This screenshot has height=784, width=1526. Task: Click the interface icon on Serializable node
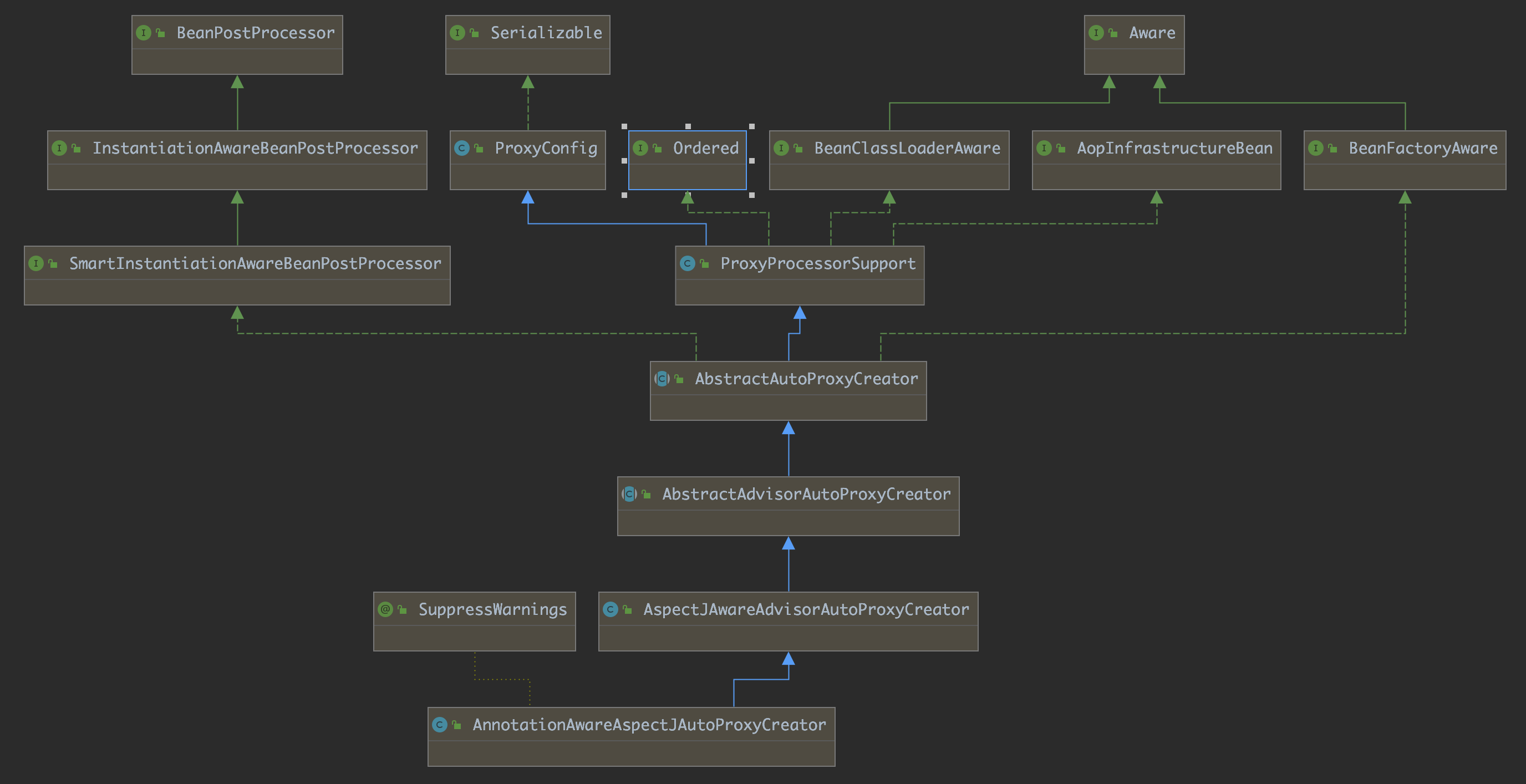point(457,33)
